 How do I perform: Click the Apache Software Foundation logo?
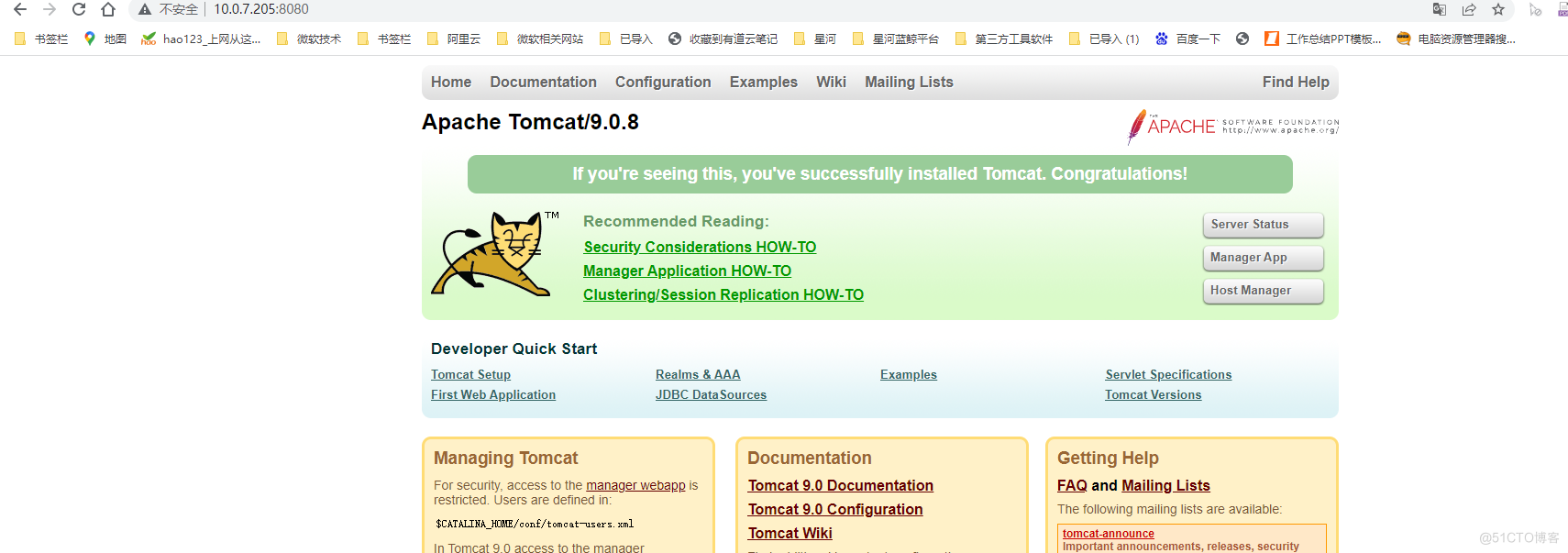(x=1232, y=127)
